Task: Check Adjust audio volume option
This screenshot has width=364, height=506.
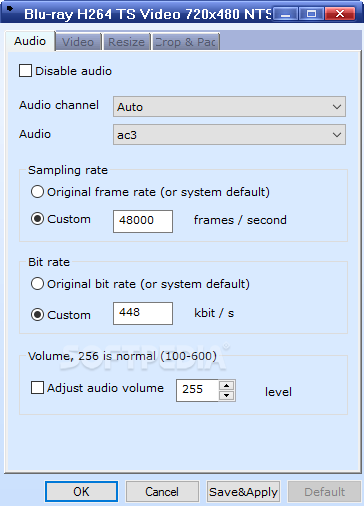Action: click(37, 388)
